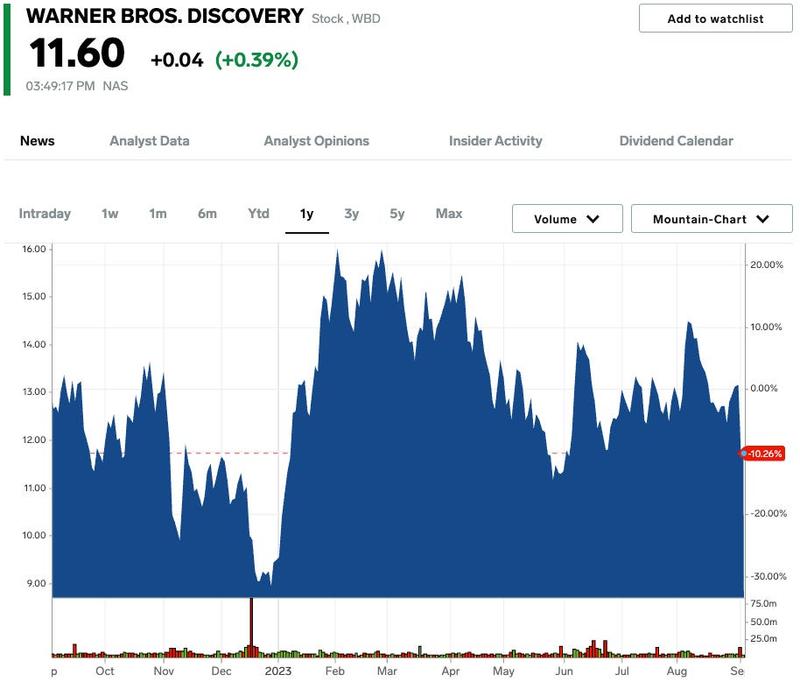This screenshot has width=800, height=683.
Task: Go to the Dividend Calendar tab
Action: 676,141
